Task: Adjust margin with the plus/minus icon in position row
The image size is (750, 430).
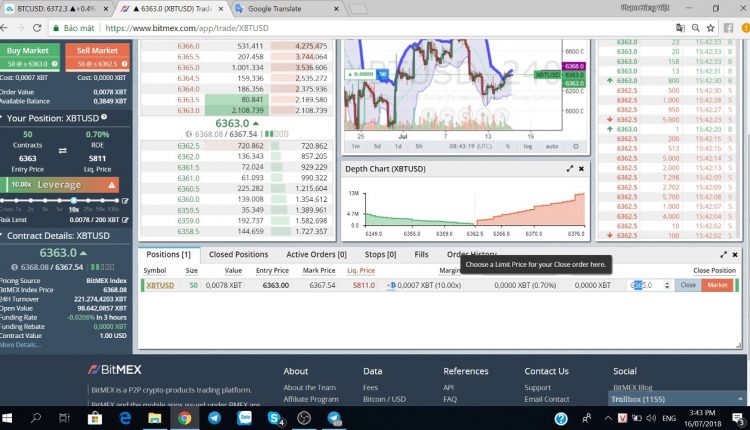Action: click(391, 285)
